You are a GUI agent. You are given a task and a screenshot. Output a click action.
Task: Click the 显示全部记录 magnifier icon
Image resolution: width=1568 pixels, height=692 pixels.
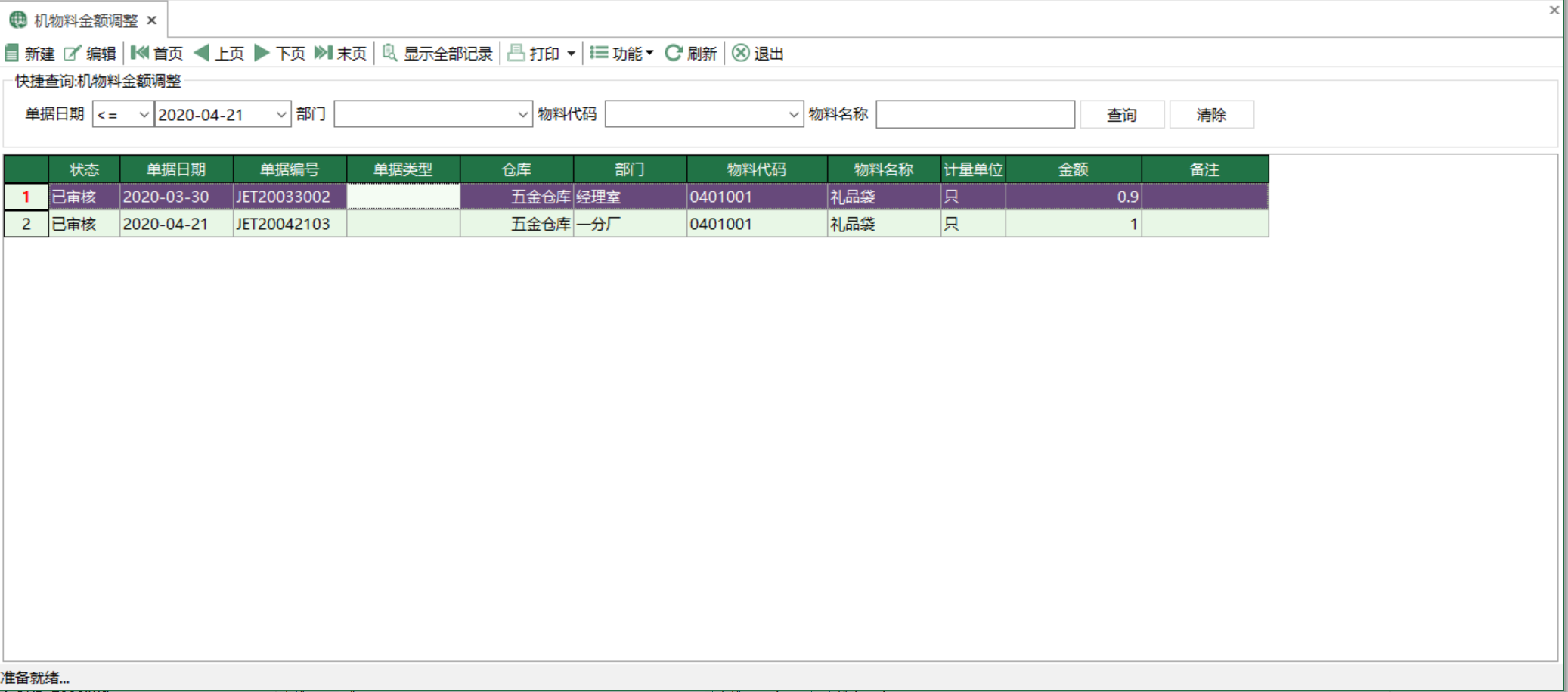pos(390,53)
